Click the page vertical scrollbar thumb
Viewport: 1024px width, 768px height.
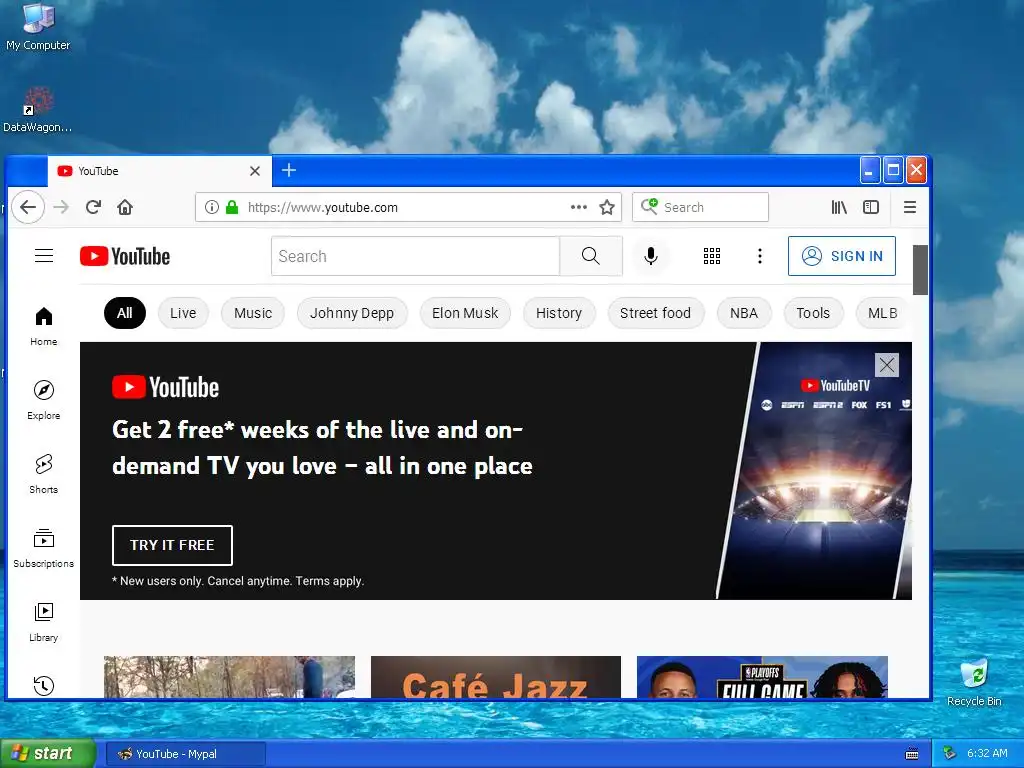pyautogui.click(x=920, y=270)
